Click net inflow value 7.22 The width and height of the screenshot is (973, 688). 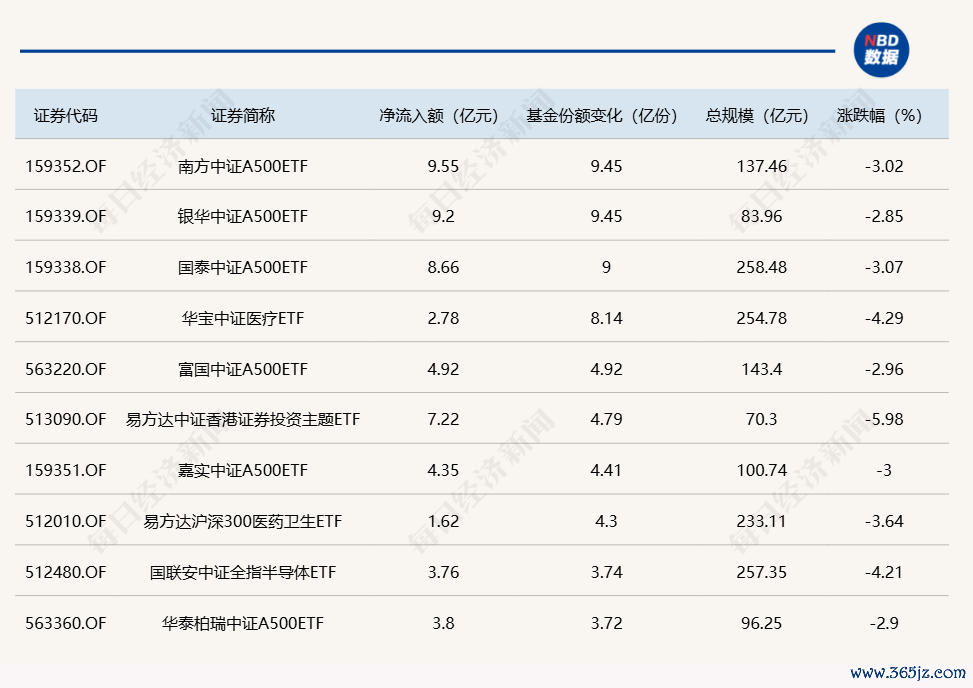pos(443,419)
